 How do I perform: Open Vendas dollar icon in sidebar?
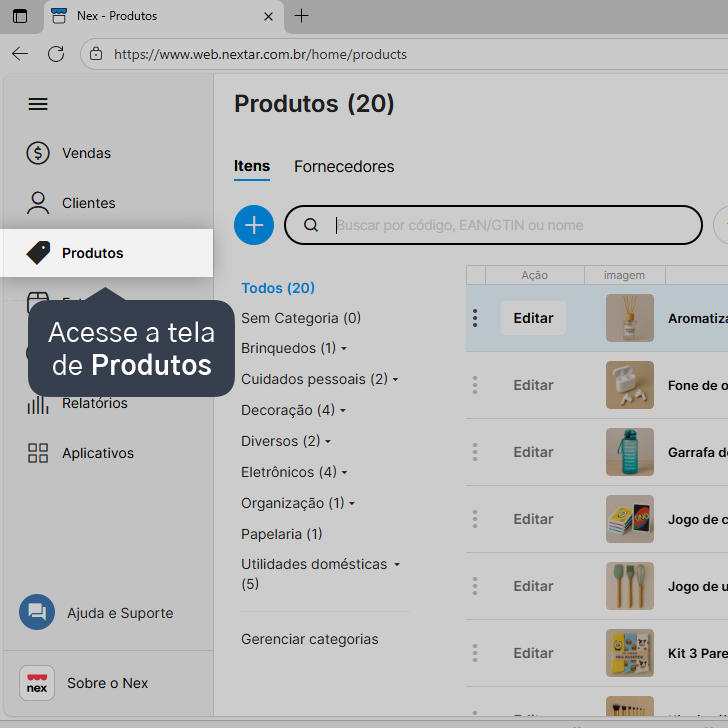coord(38,153)
